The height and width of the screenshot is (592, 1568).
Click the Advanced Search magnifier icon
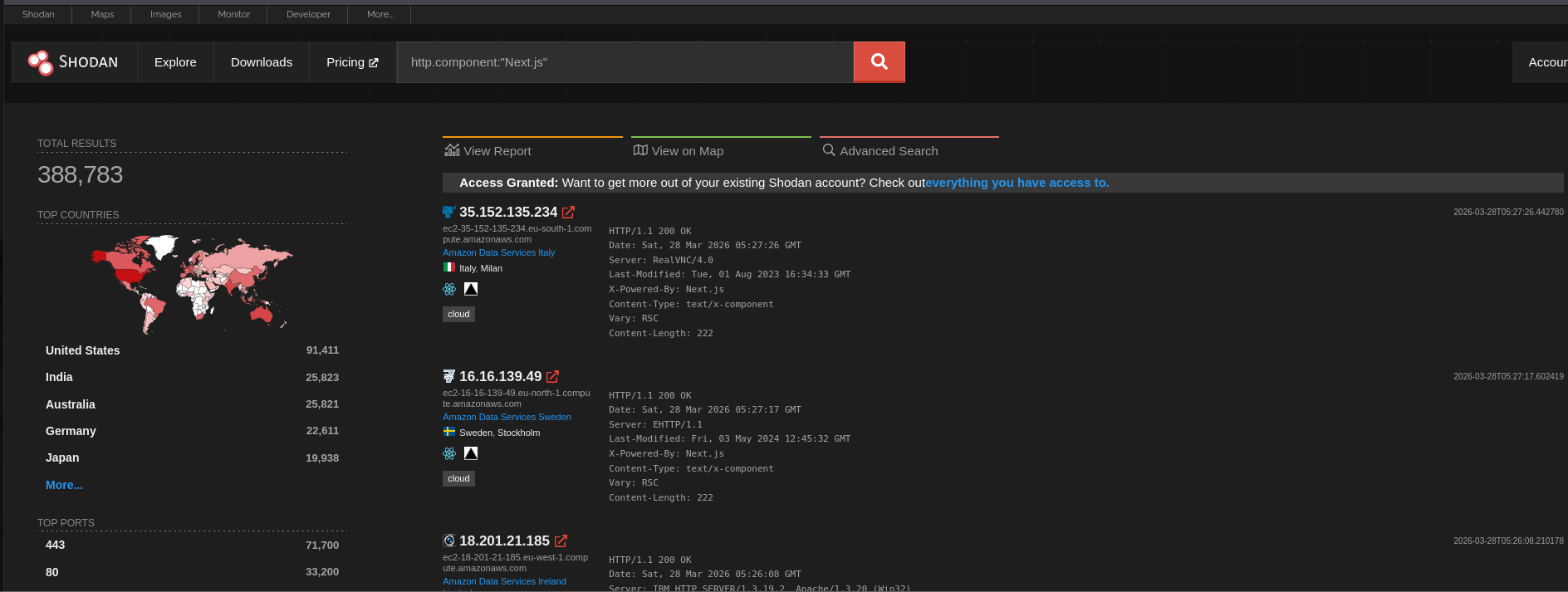[829, 150]
